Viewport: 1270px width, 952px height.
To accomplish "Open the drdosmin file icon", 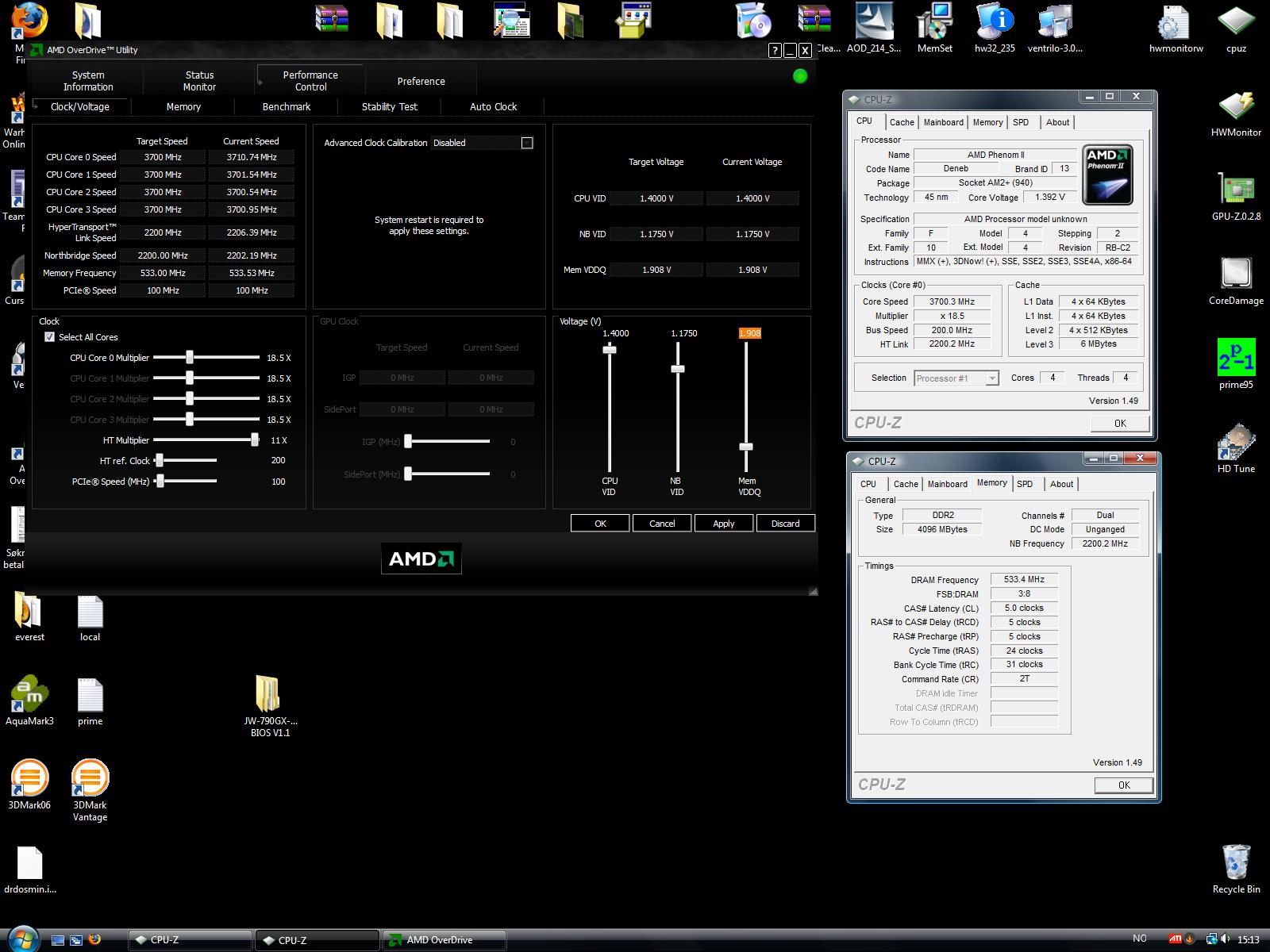I will (29, 869).
